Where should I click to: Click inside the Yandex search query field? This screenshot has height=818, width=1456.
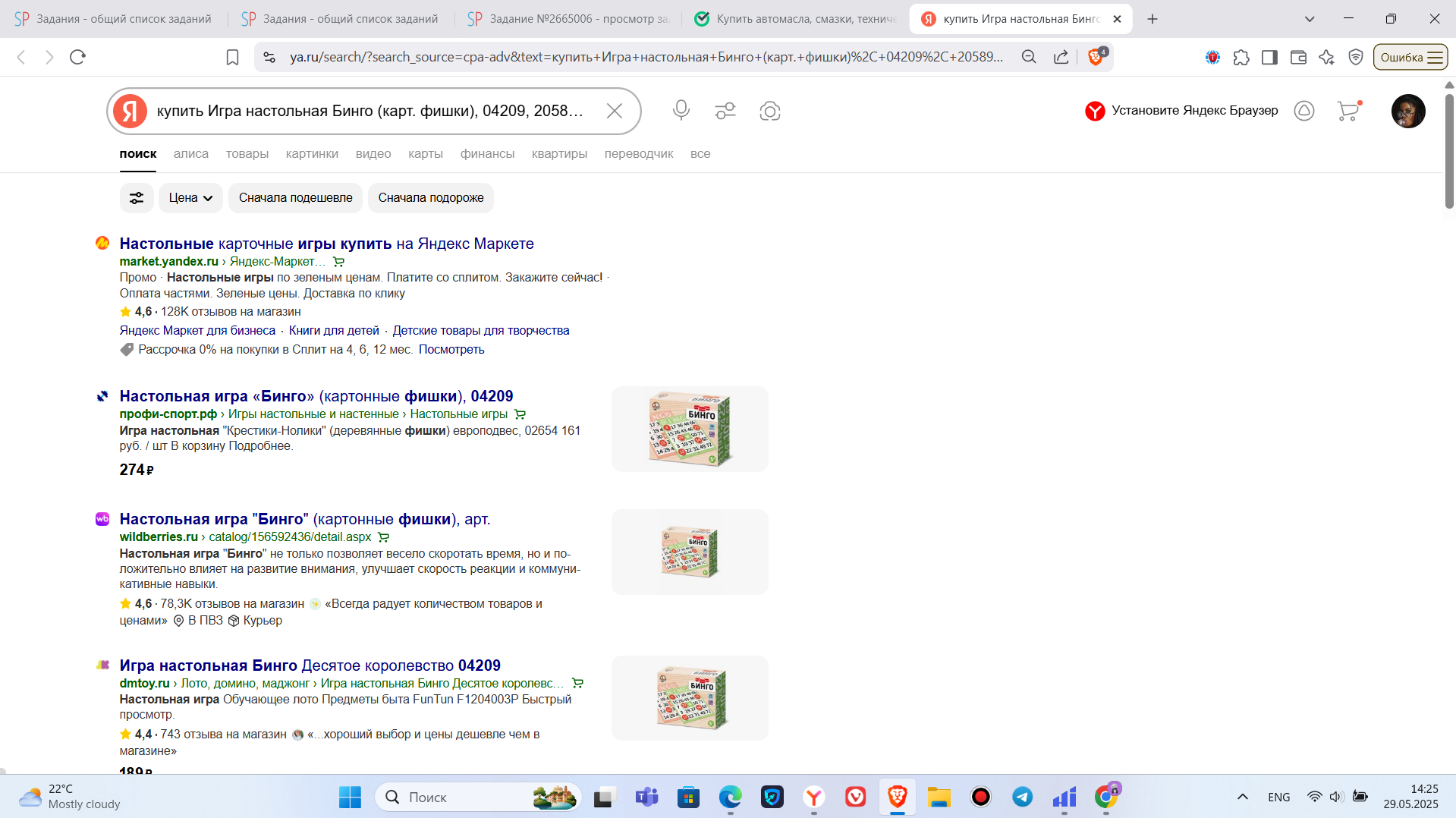point(371,111)
